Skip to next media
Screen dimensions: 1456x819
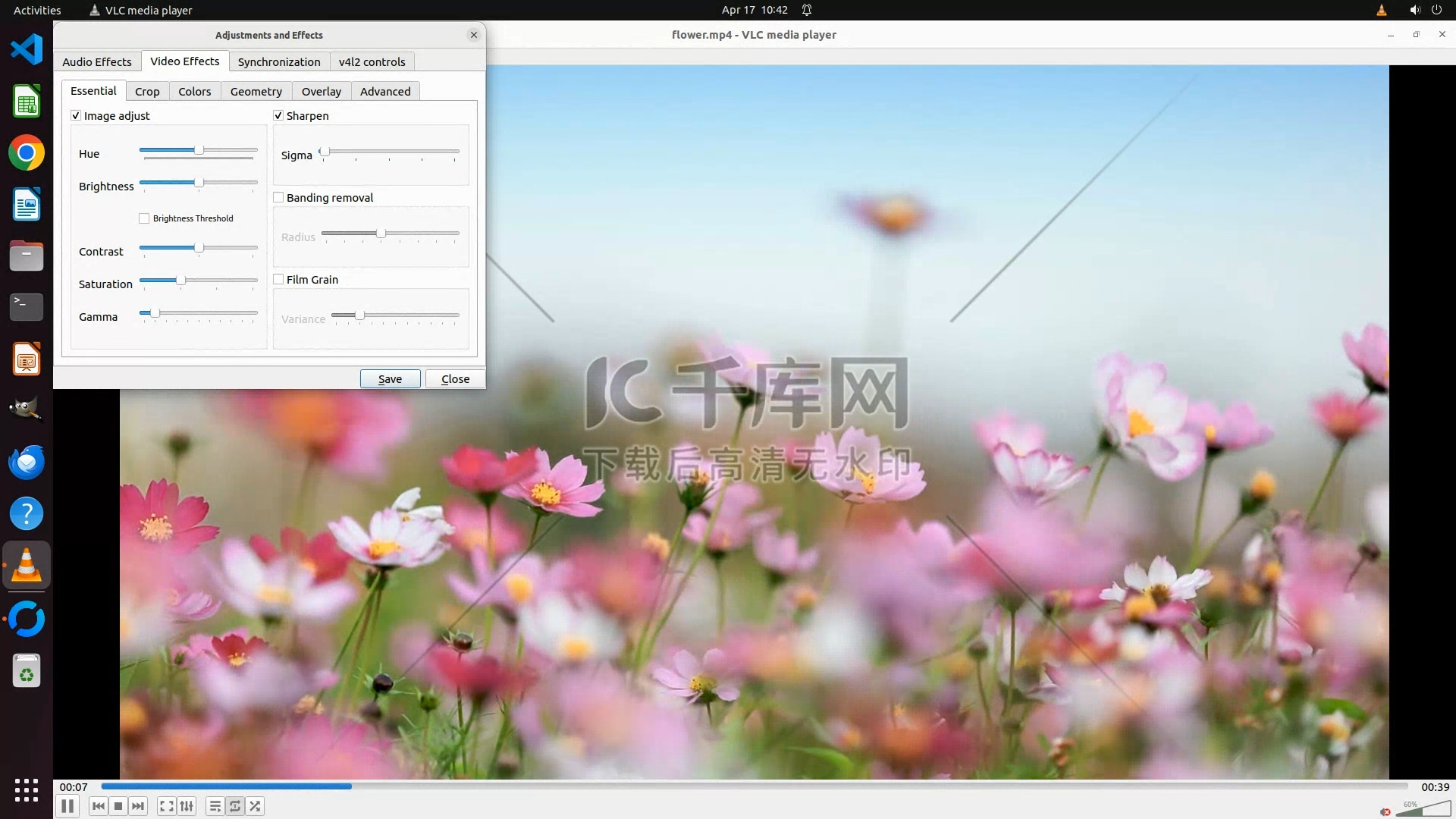(138, 806)
